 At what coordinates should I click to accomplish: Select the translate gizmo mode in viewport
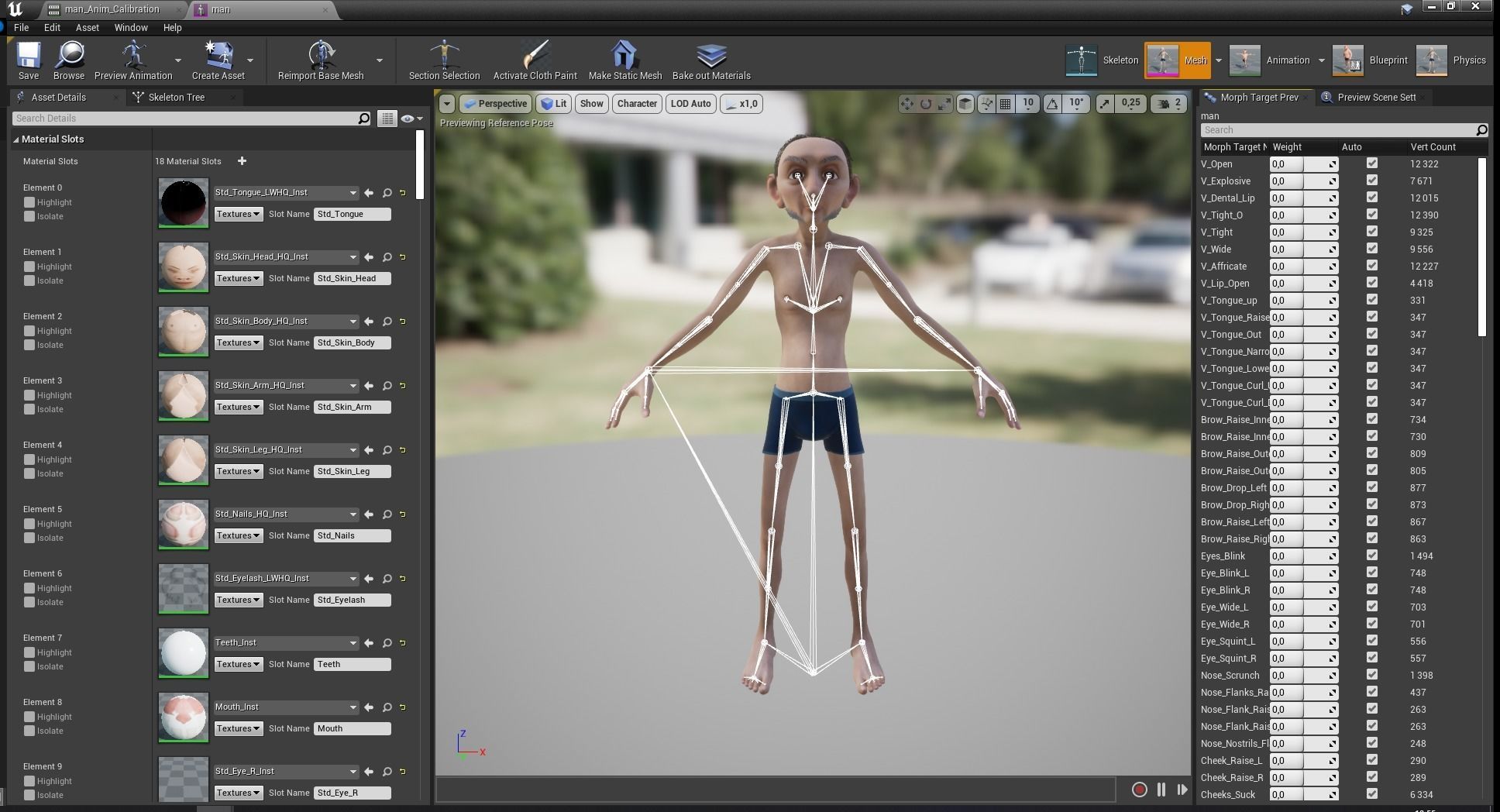point(907,104)
